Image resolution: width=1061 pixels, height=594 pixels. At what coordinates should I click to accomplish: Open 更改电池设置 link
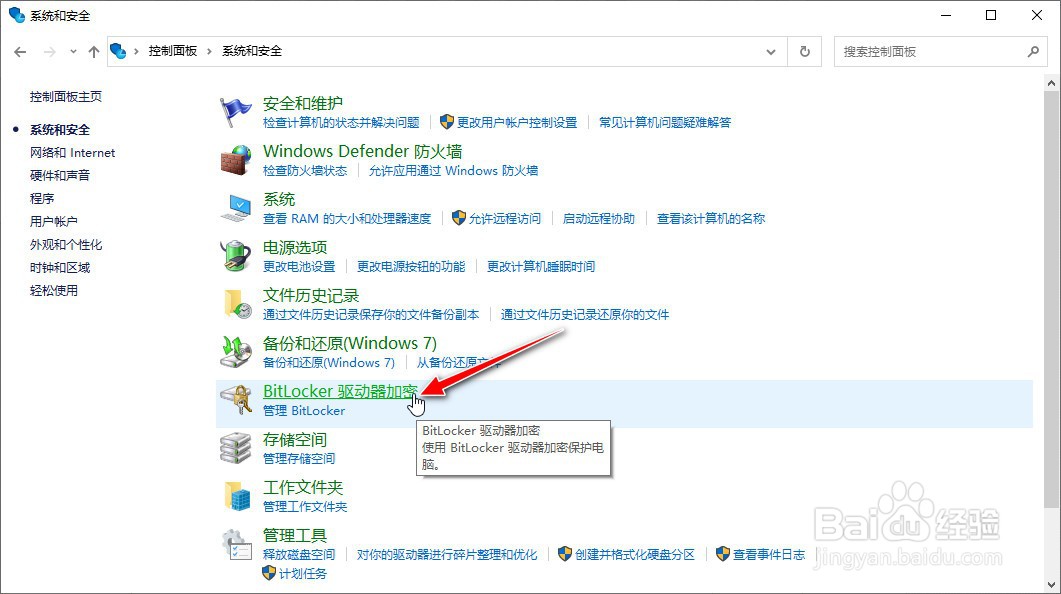tap(298, 267)
